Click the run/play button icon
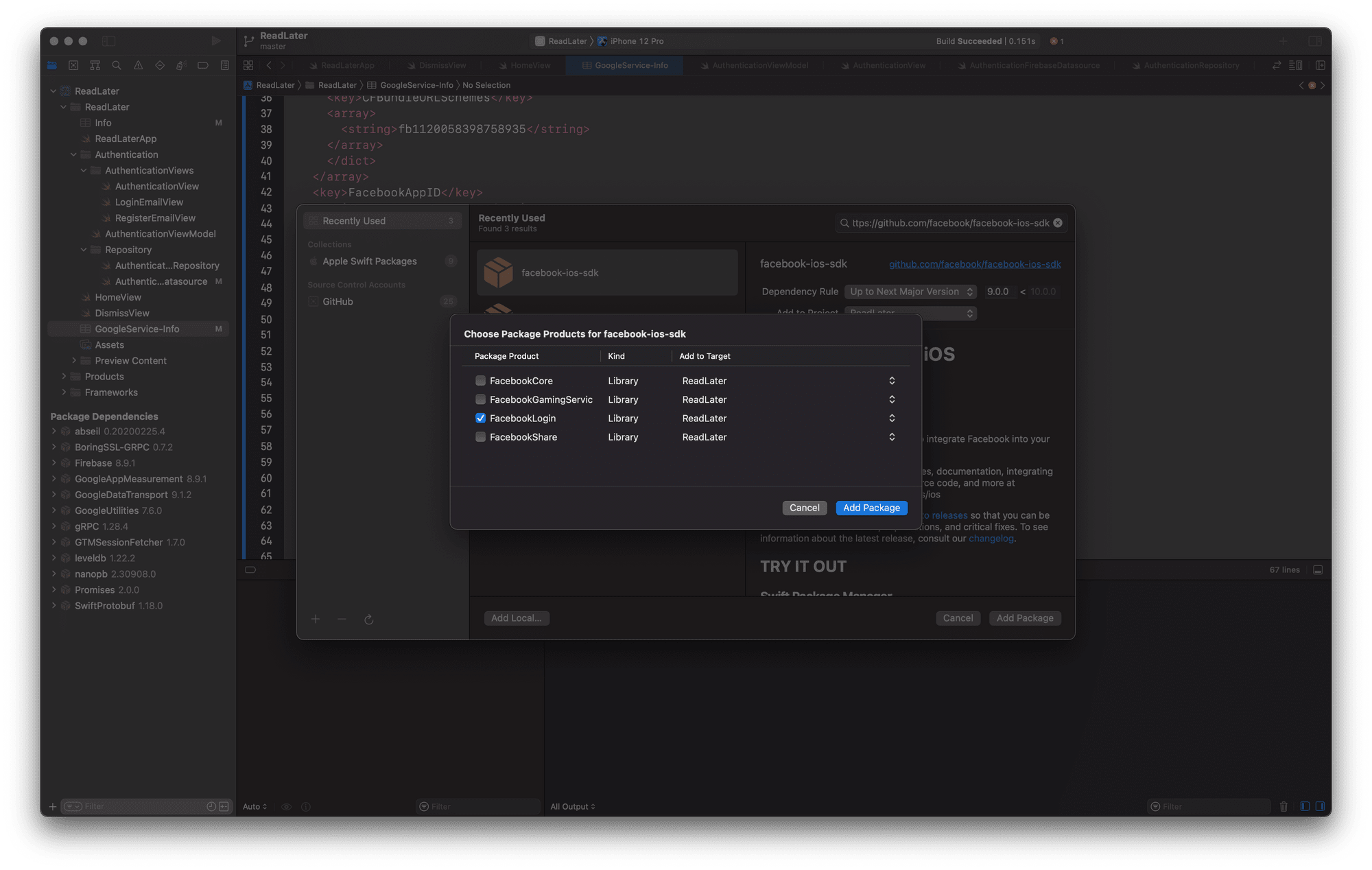The image size is (1372, 870). (217, 41)
